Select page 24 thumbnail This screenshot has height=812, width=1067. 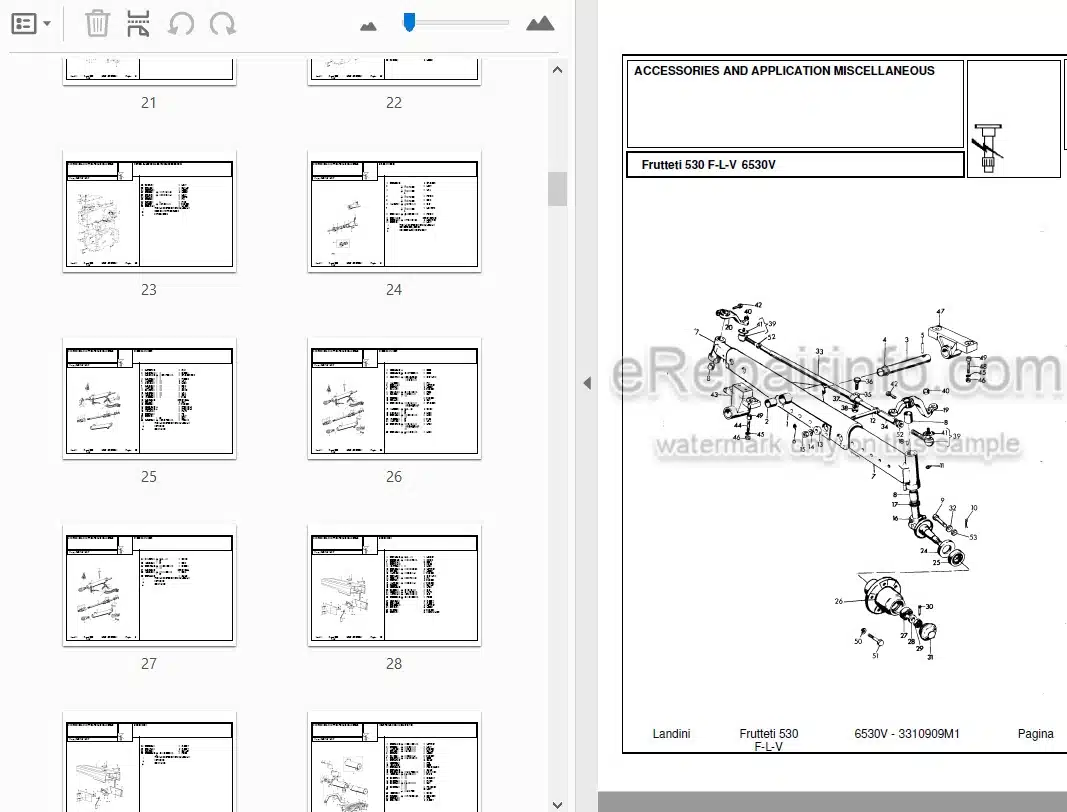(394, 212)
